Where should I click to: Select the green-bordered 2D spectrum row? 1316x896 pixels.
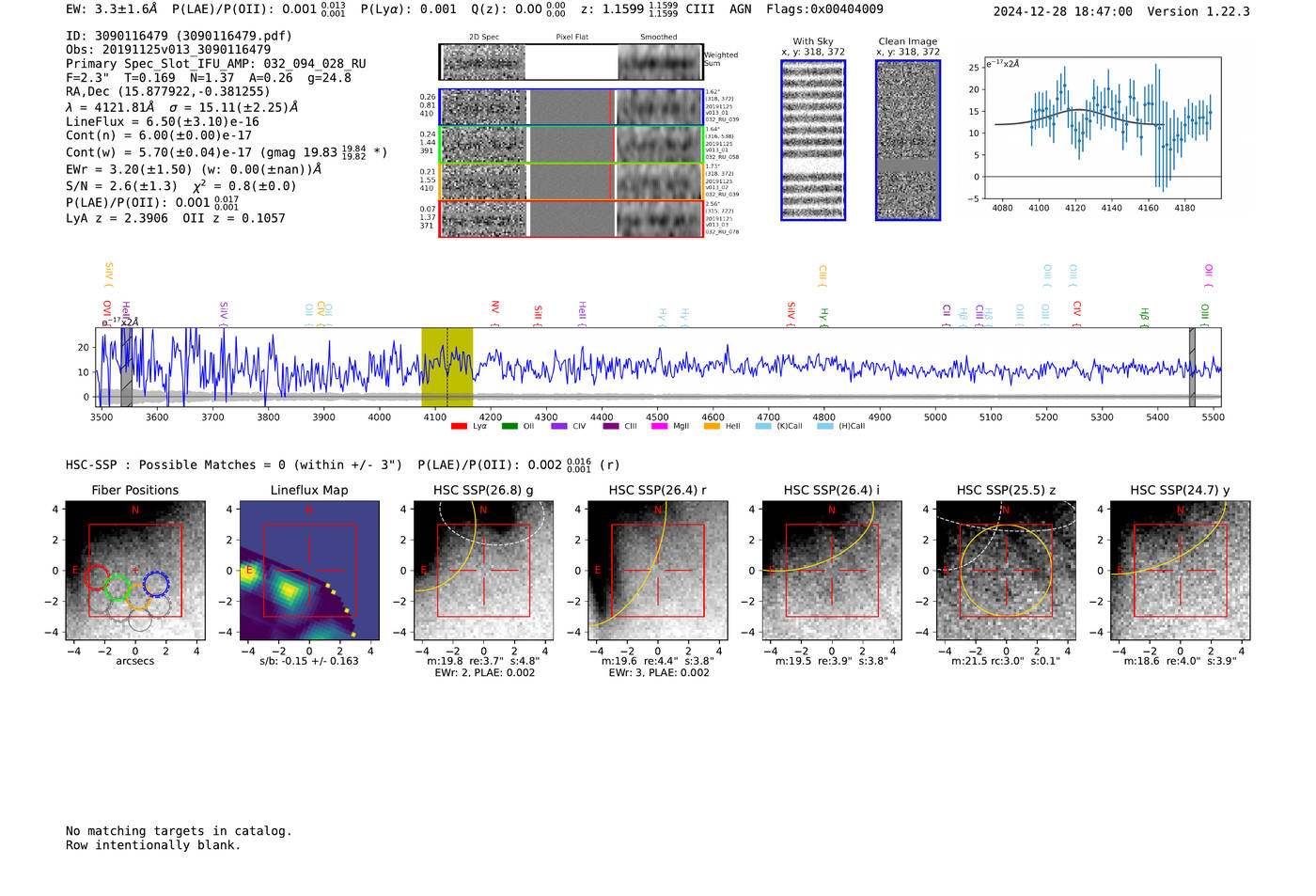click(571, 145)
